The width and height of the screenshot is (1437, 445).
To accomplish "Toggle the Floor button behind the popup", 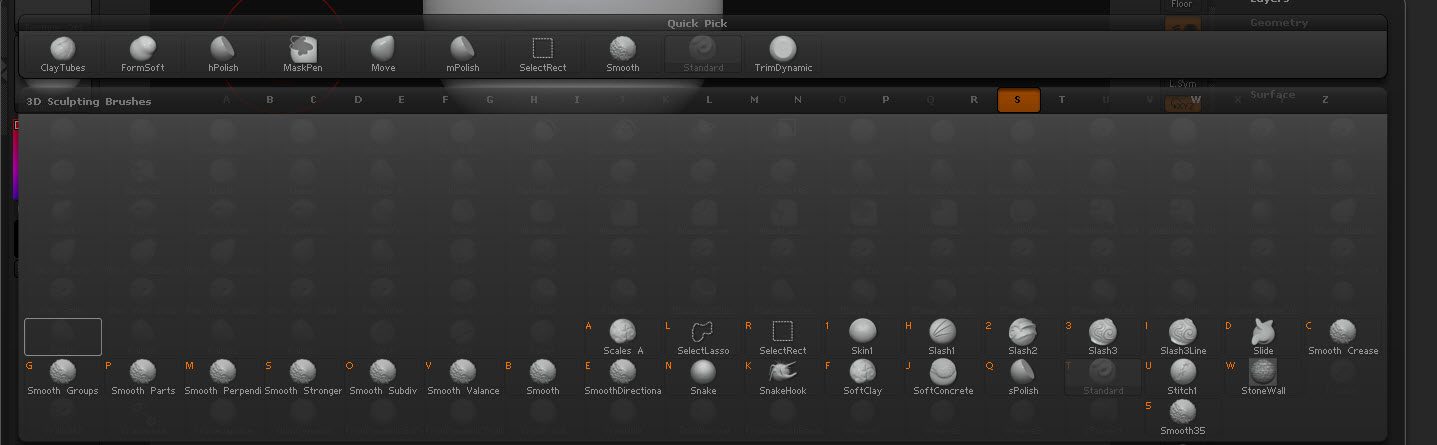I will pyautogui.click(x=1183, y=5).
